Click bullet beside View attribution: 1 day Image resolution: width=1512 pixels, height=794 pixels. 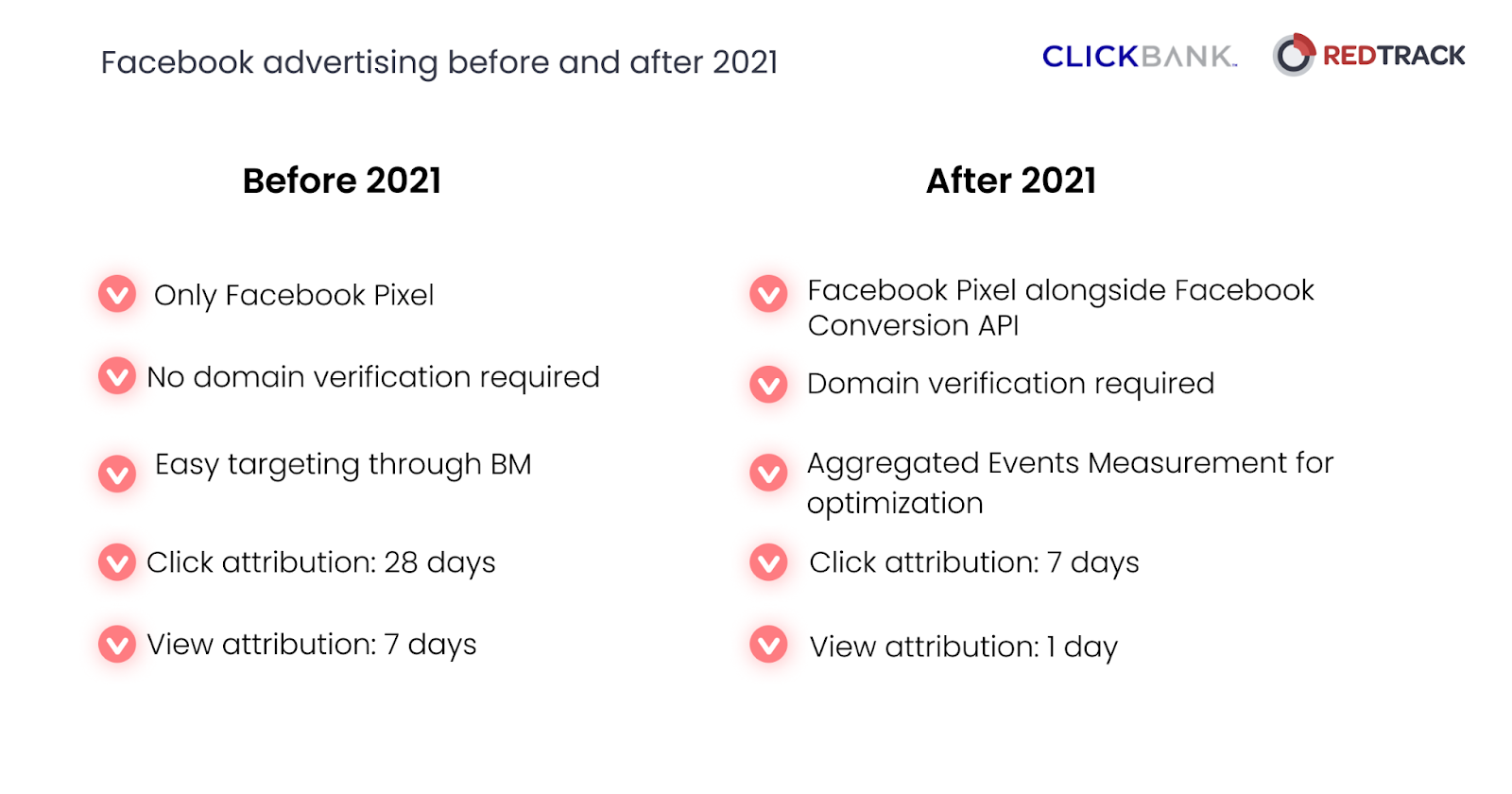[x=768, y=645]
